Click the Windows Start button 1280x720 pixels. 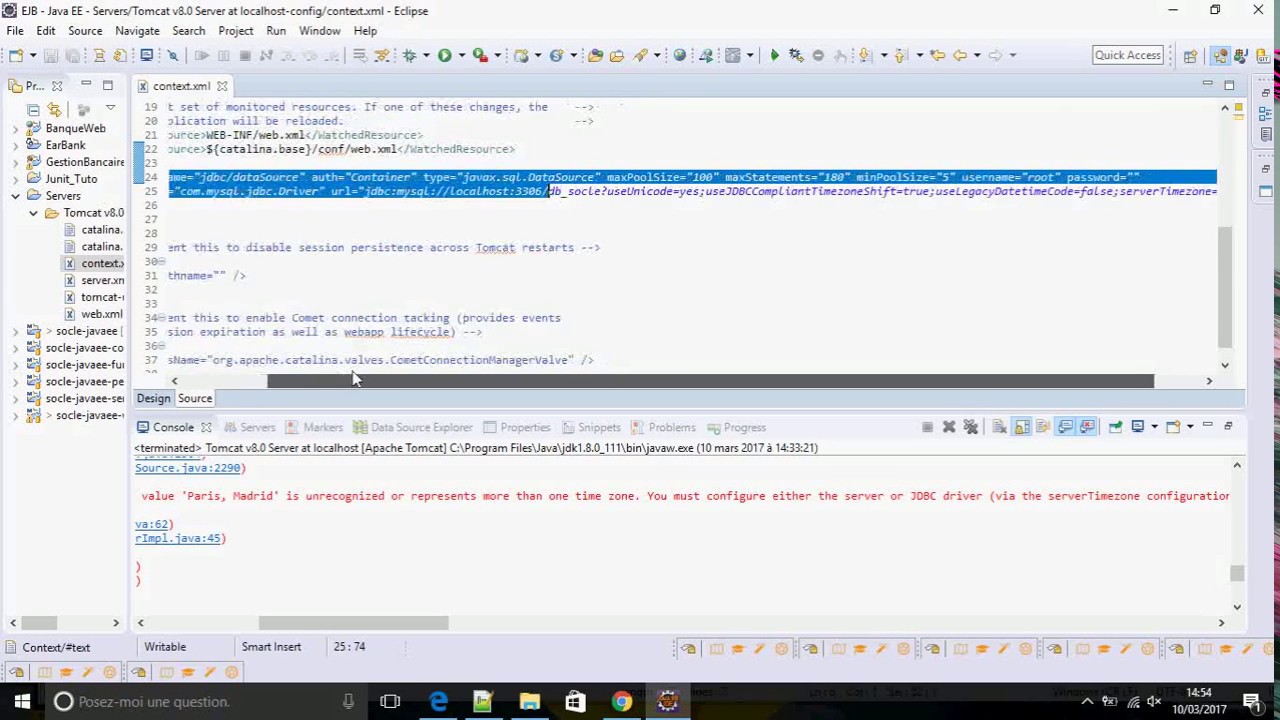[22, 701]
